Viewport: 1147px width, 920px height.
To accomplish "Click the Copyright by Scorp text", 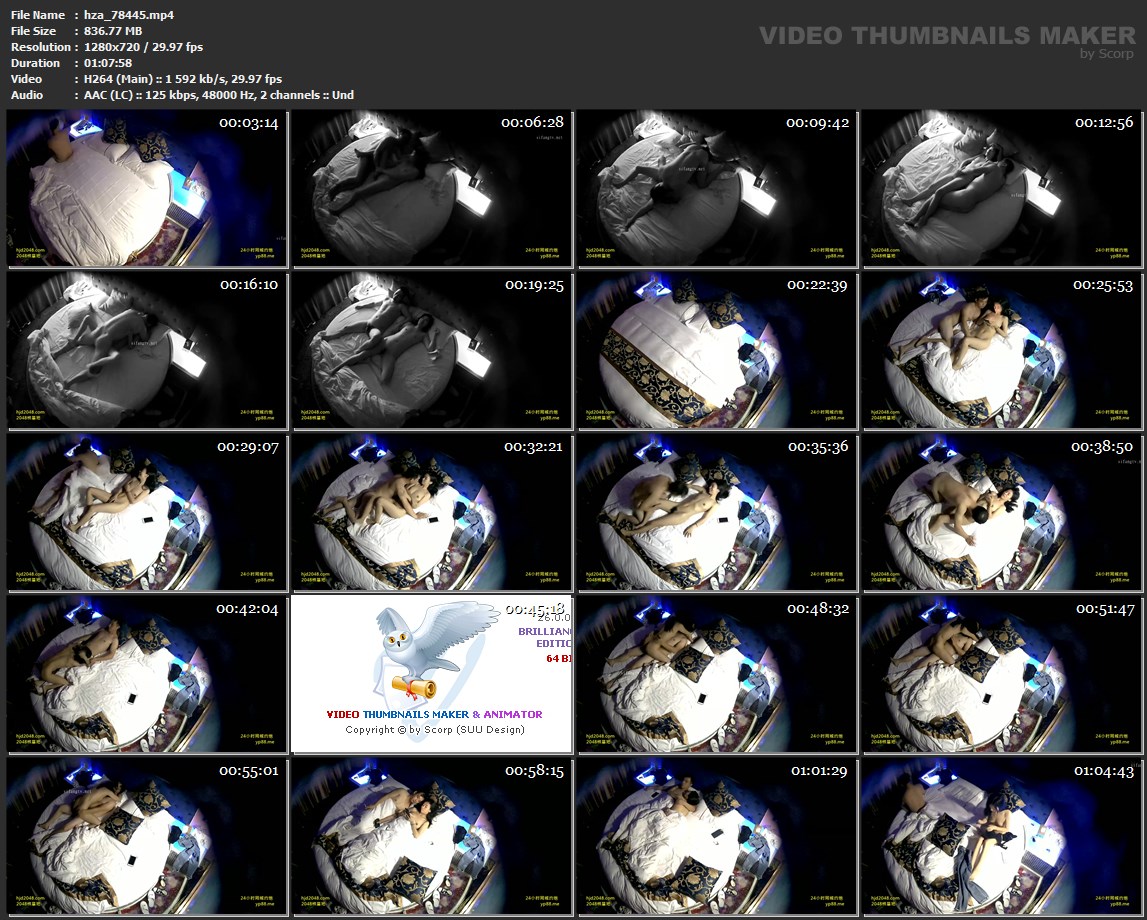I will point(434,729).
